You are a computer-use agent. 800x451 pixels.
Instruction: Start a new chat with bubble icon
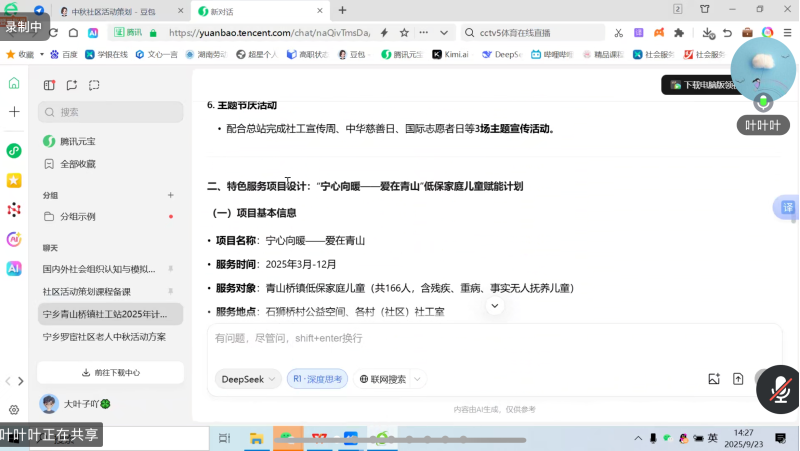tap(71, 85)
